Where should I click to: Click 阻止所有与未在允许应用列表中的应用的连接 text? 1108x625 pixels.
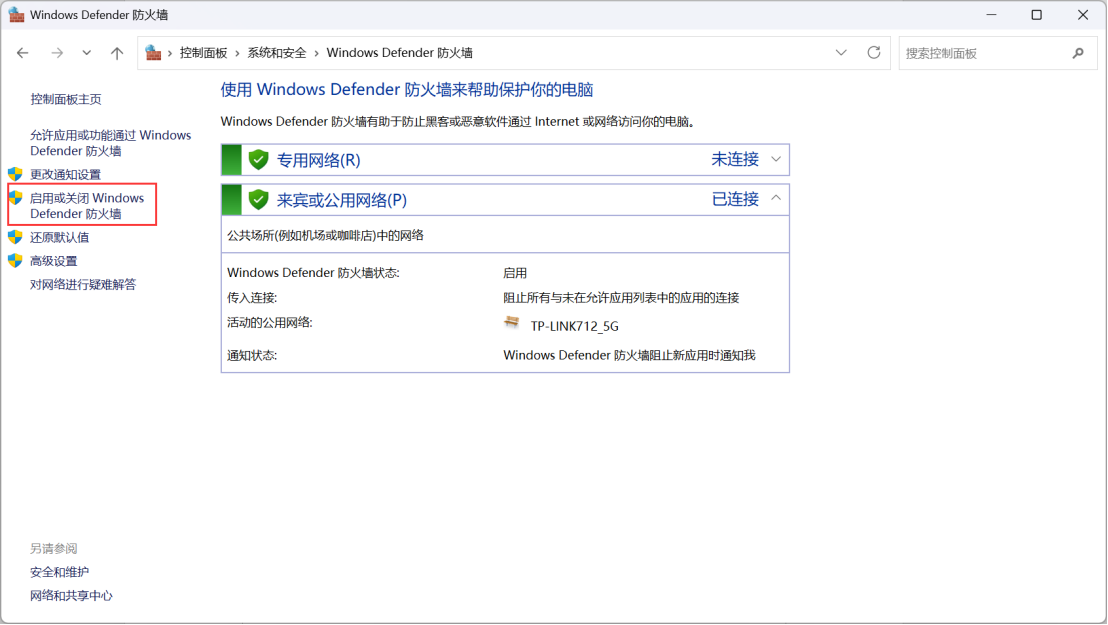621,298
